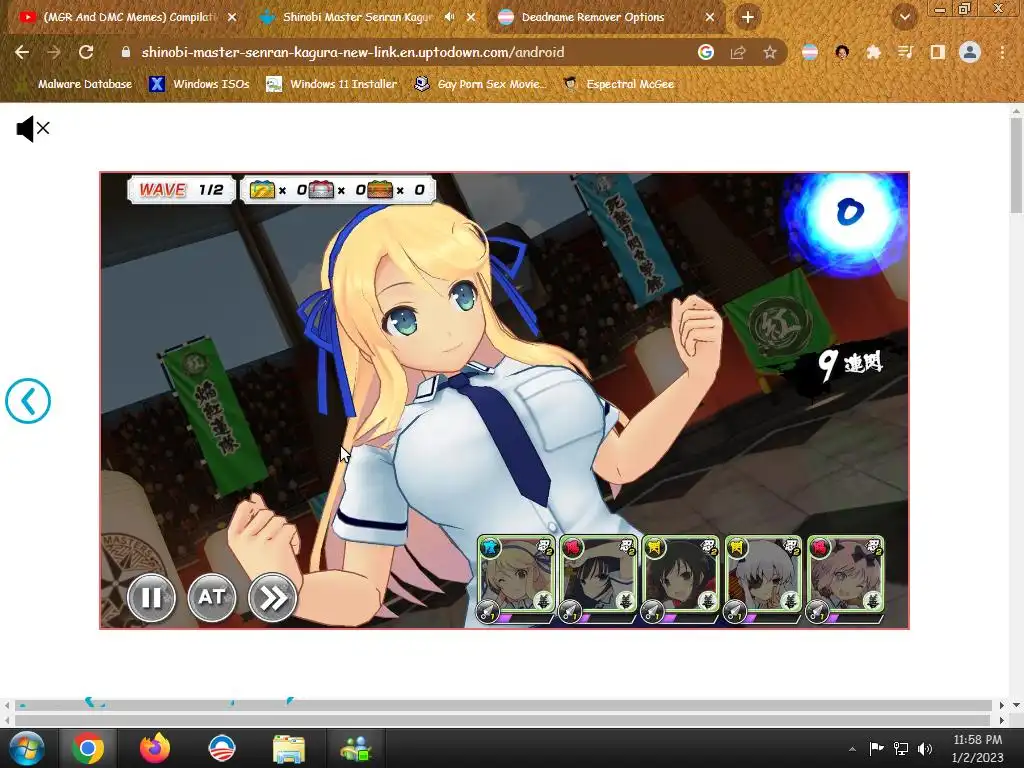Open Chrome three-dot menu

(1002, 52)
